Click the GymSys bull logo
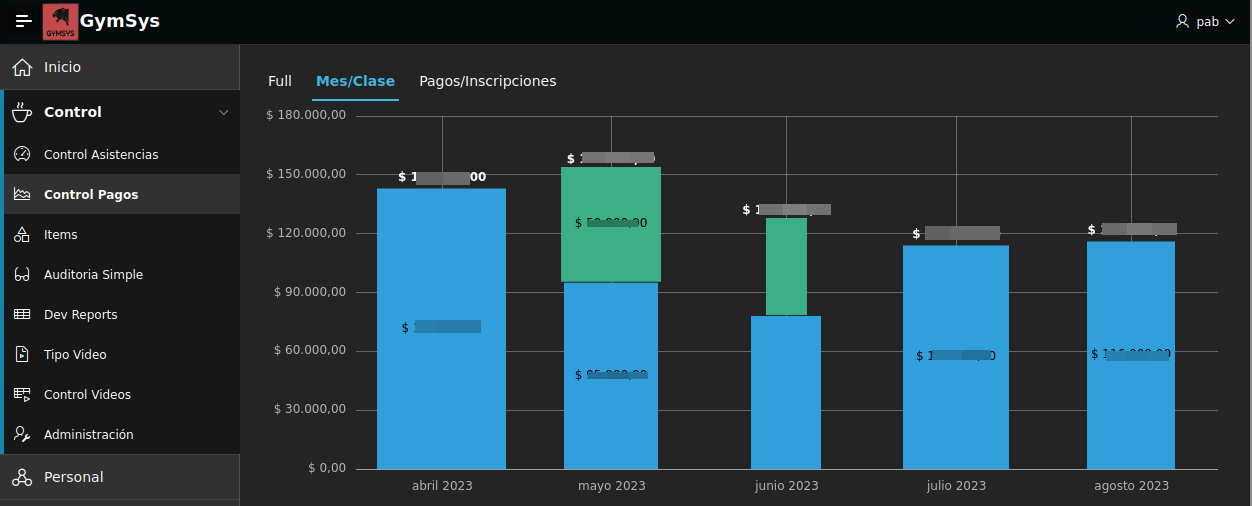Viewport: 1252px width, 506px height. click(60, 22)
